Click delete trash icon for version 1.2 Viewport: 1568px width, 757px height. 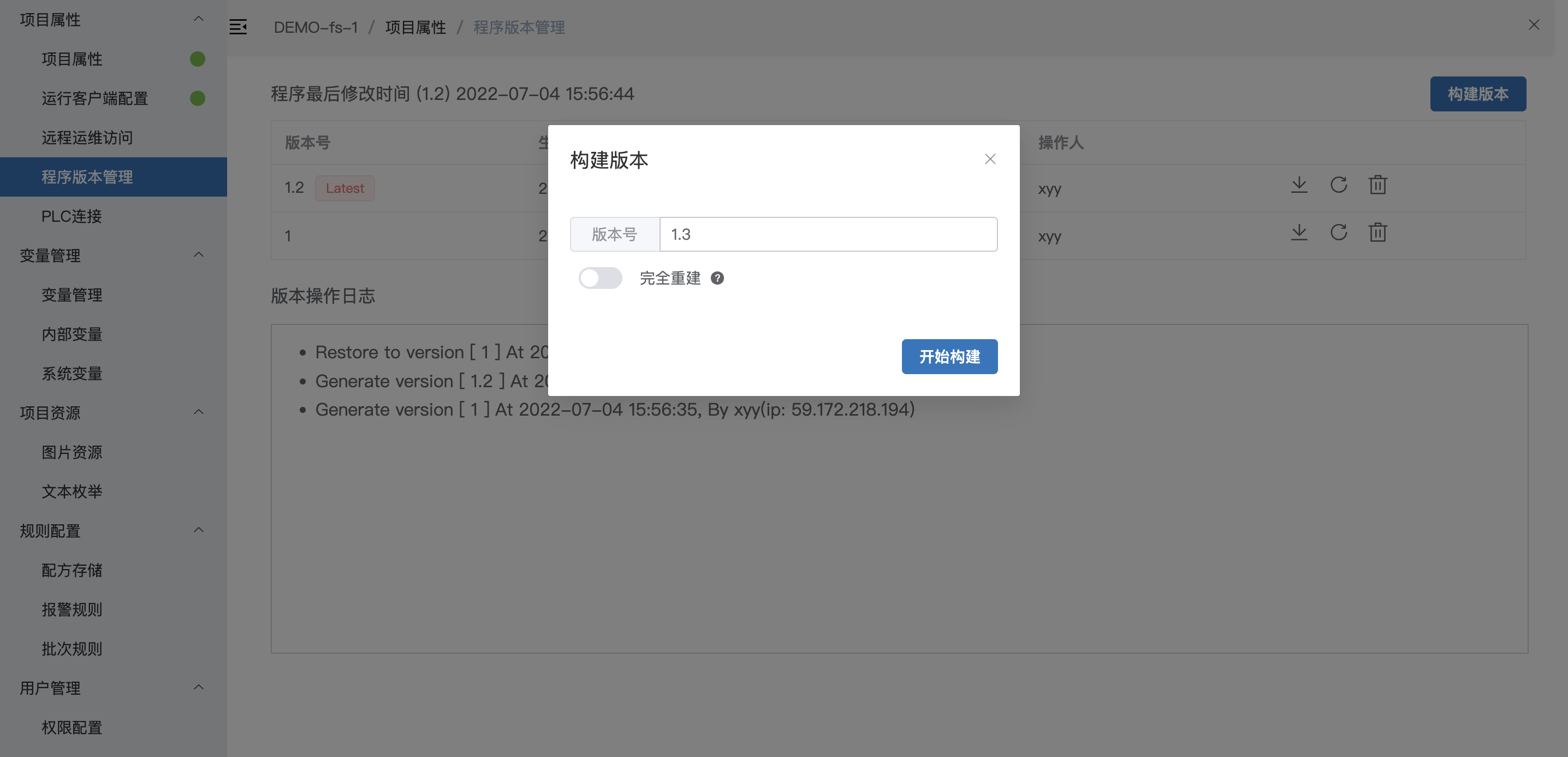pyautogui.click(x=1377, y=185)
